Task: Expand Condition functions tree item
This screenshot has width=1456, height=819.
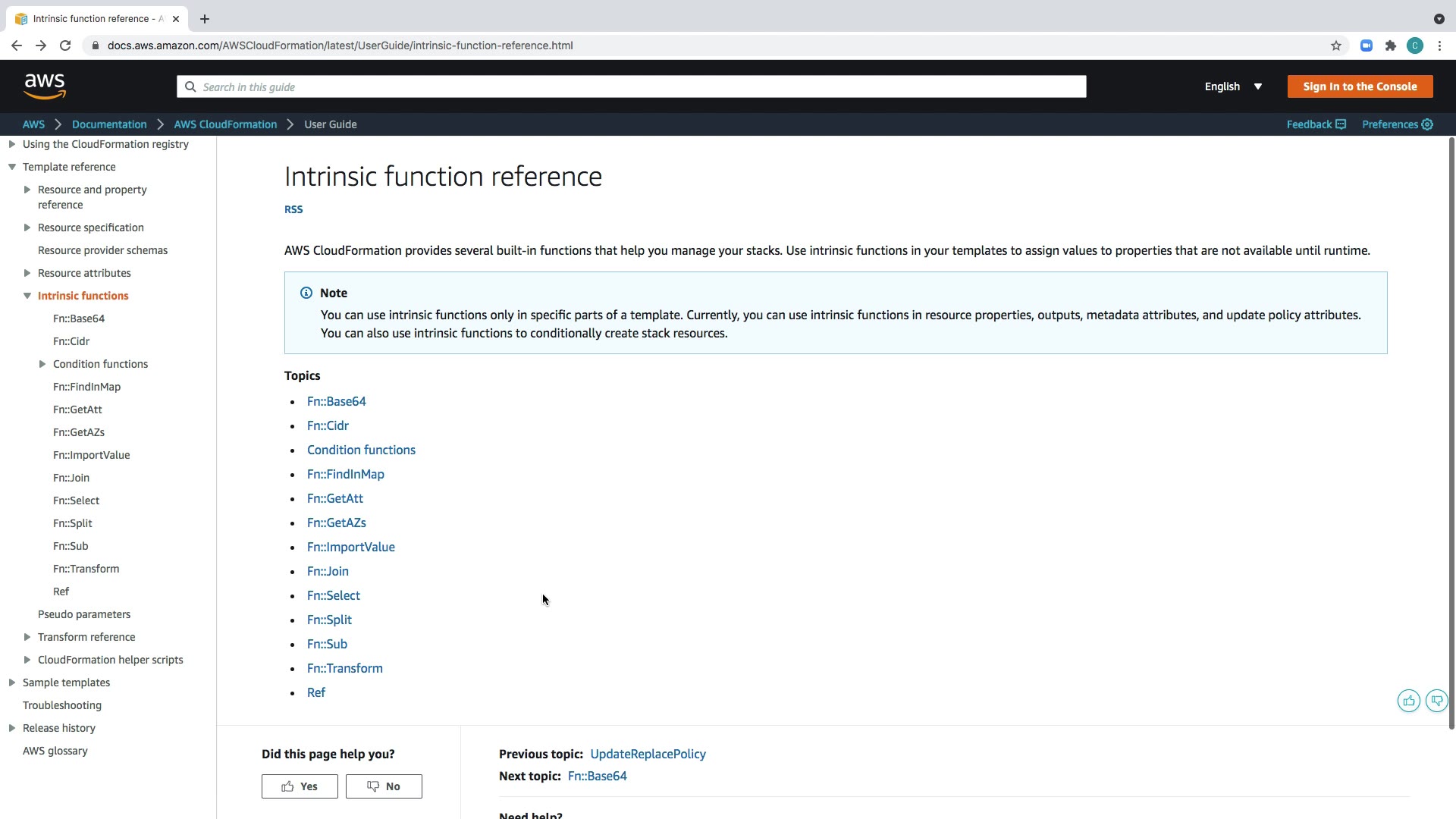Action: click(42, 364)
